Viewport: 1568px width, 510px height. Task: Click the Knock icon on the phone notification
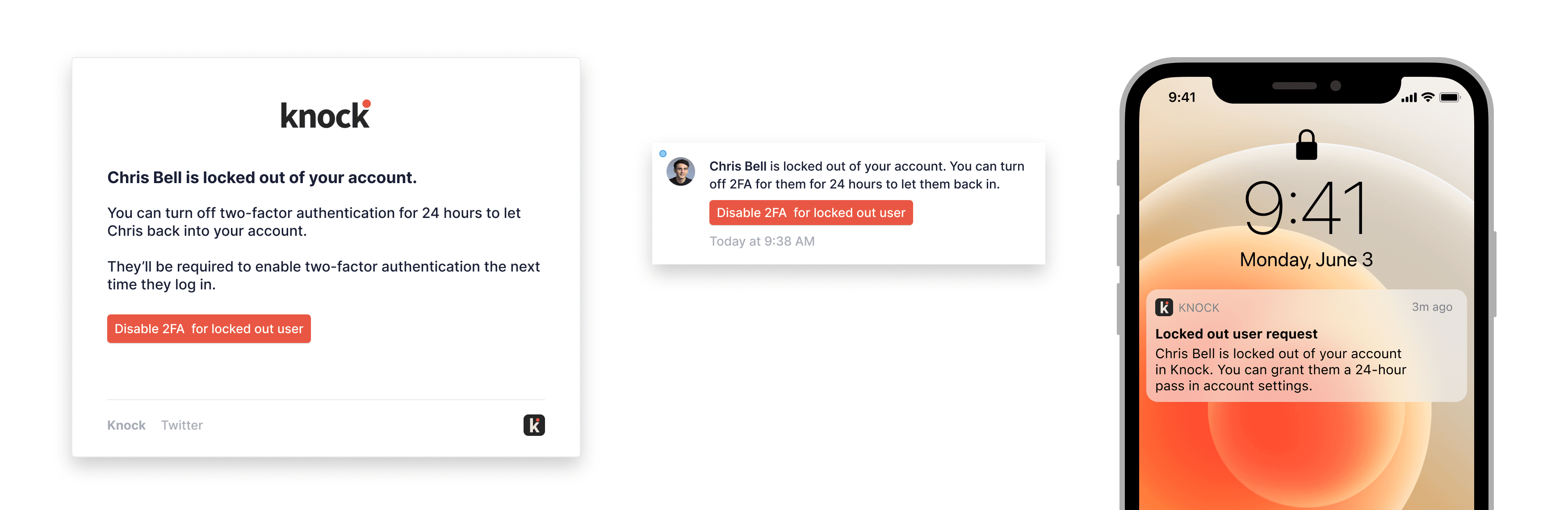pyautogui.click(x=1164, y=307)
